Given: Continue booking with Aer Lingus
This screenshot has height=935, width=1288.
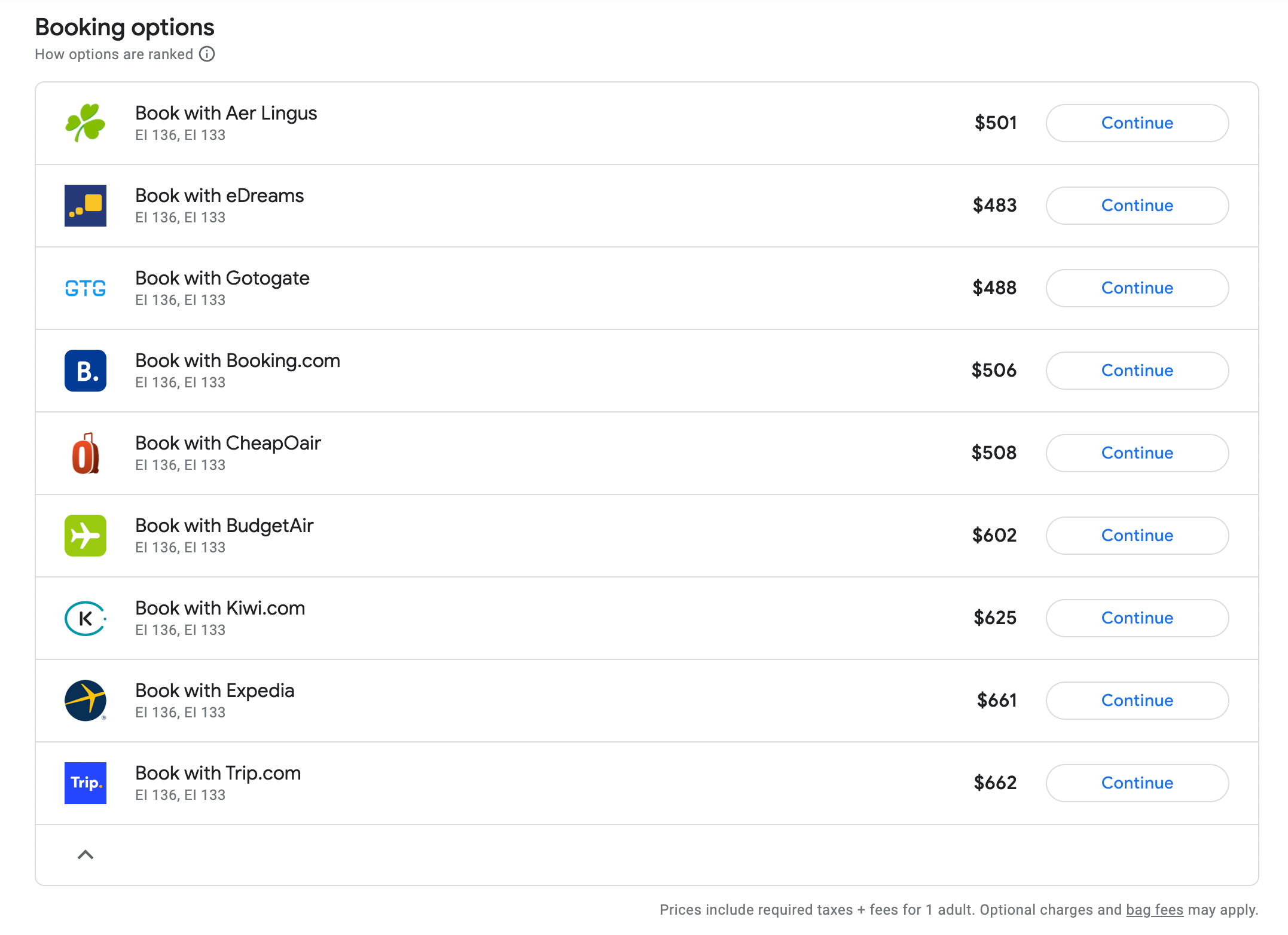Looking at the screenshot, I should pos(1137,123).
